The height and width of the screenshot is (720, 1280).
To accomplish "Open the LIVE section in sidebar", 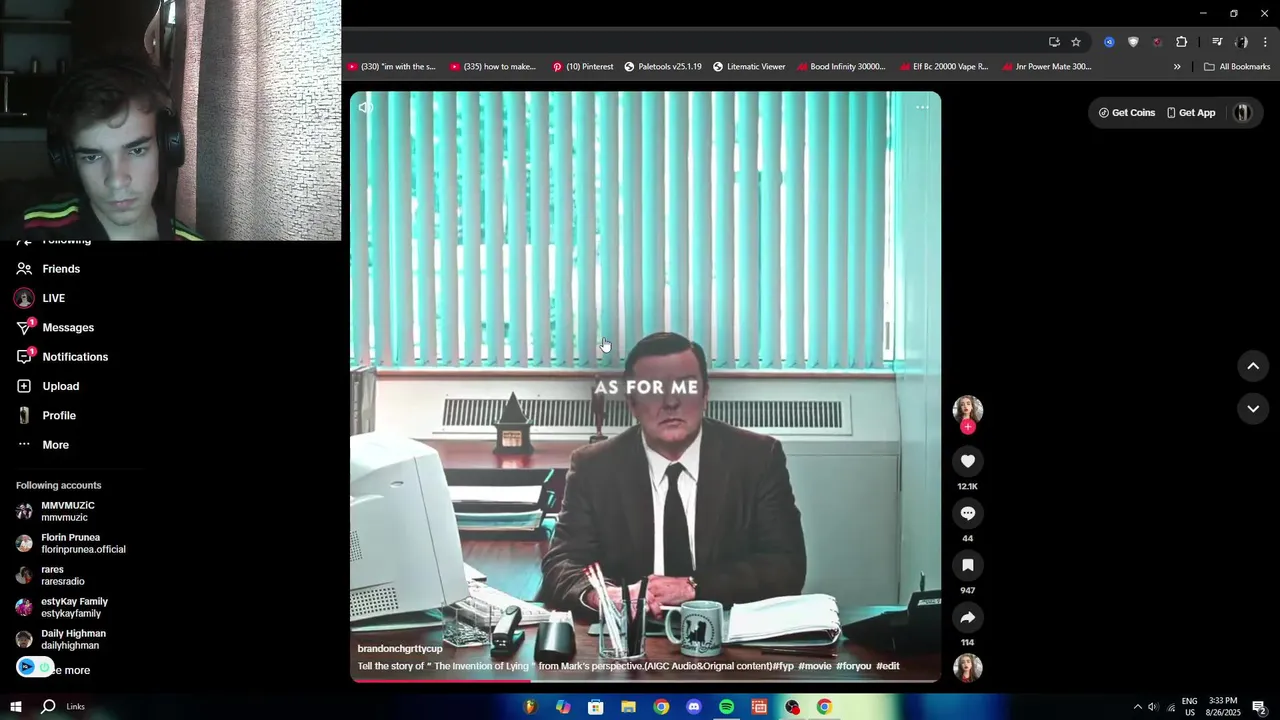I will [53, 298].
